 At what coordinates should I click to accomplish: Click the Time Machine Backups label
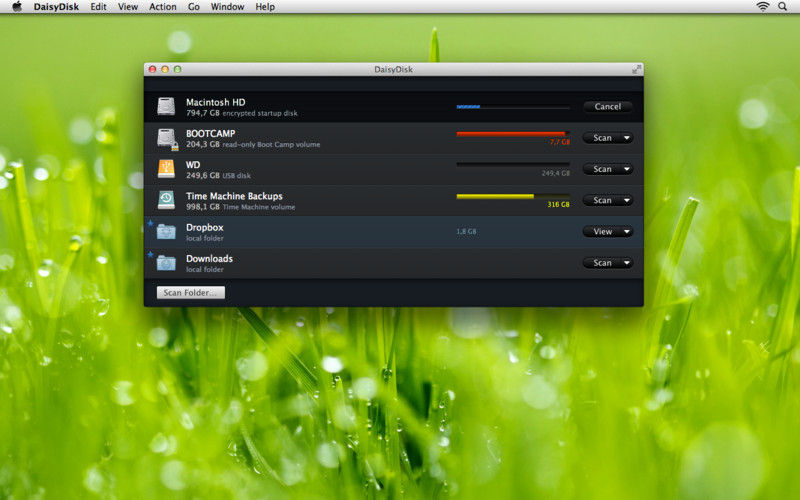[234, 196]
